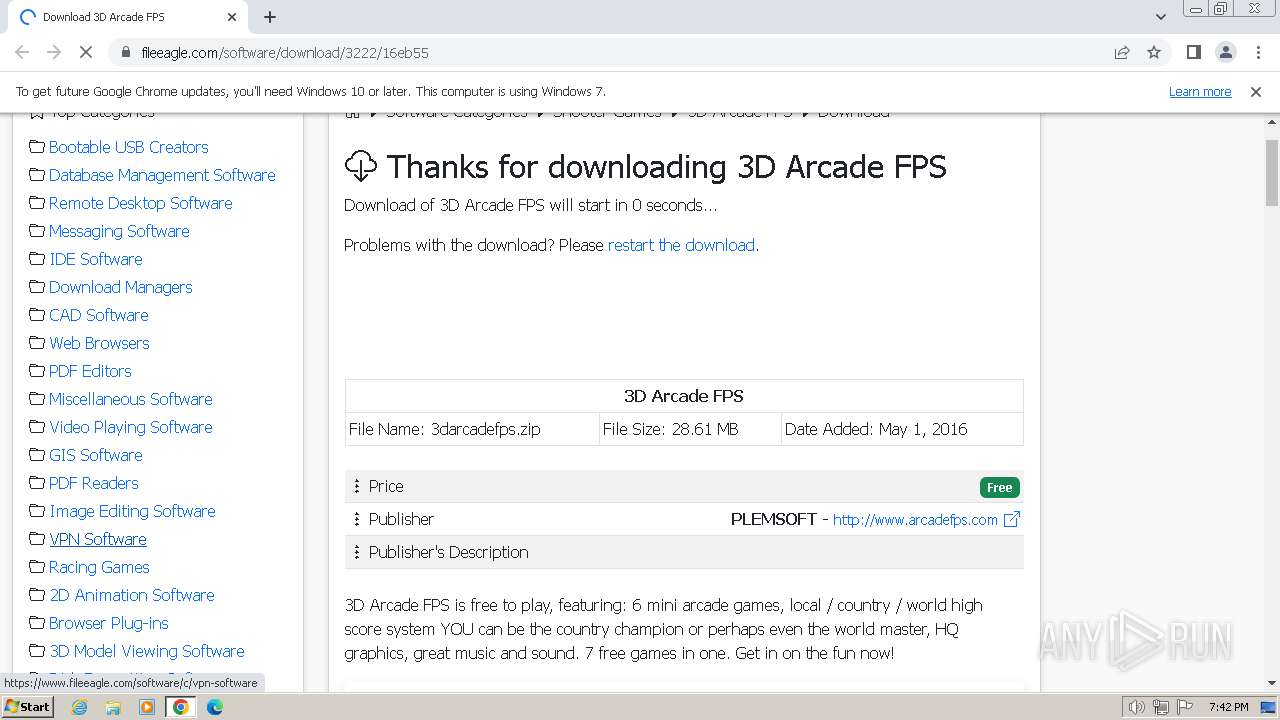Click folder icon beside Web Browsers
Image resolution: width=1280 pixels, height=720 pixels.
pyautogui.click(x=37, y=343)
